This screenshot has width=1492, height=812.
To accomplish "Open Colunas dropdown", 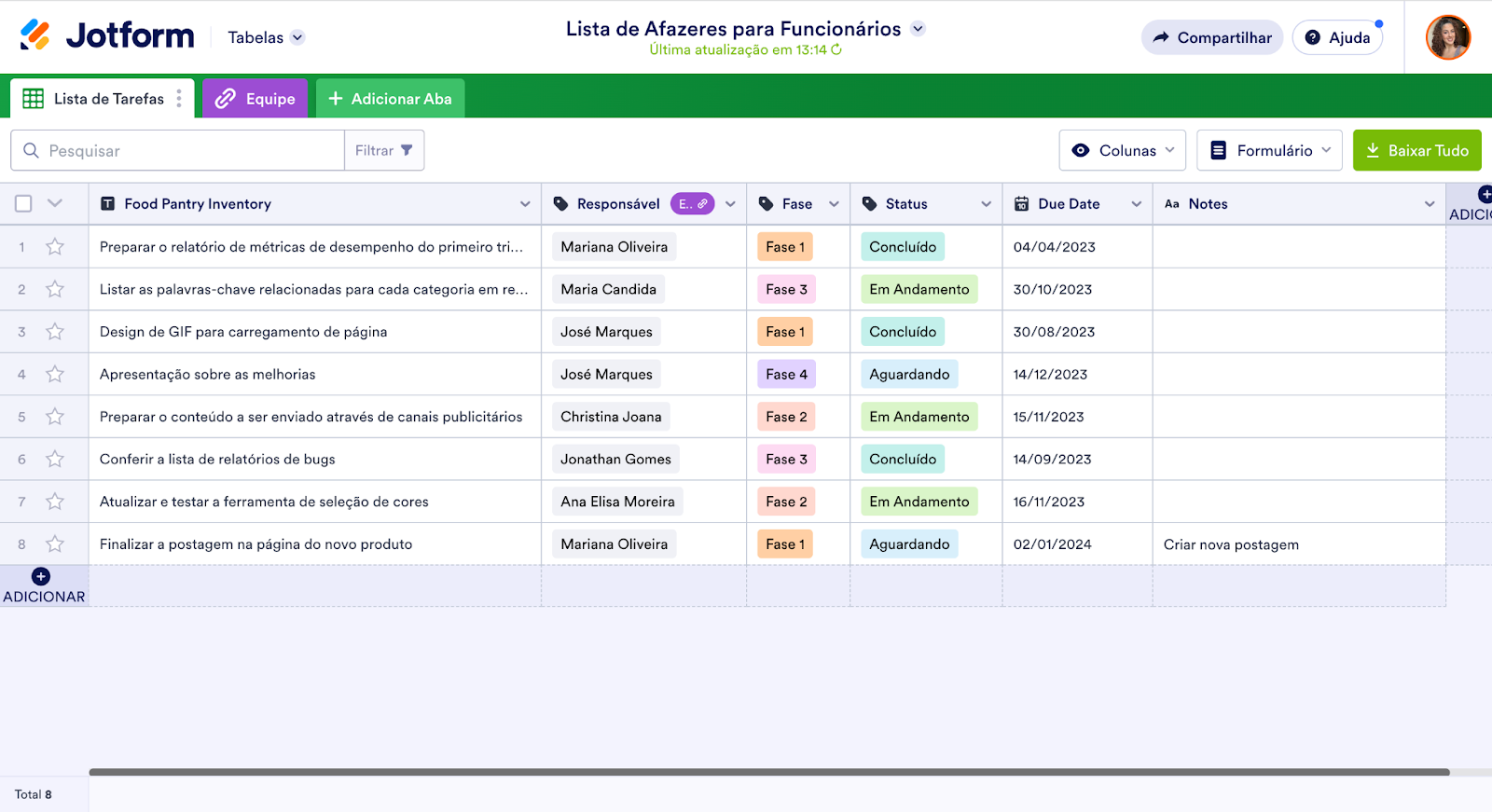I will pyautogui.click(x=1123, y=150).
